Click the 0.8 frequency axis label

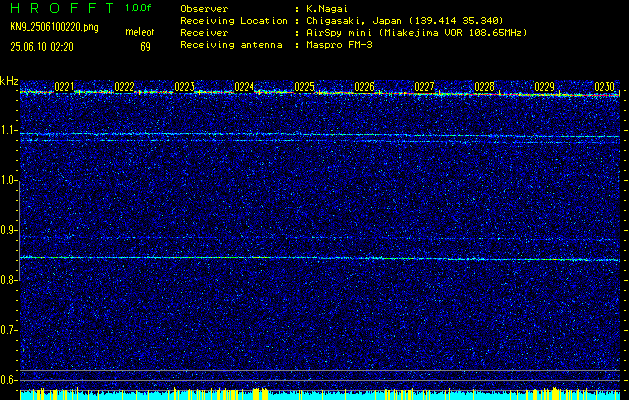pos(8,280)
